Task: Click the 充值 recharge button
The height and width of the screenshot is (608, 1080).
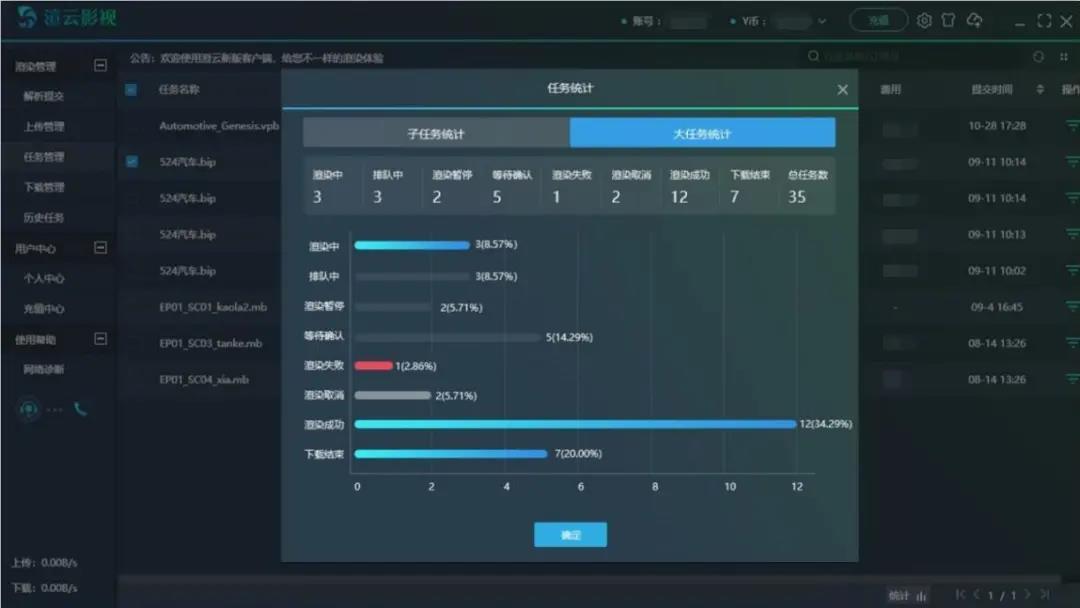Action: tap(878, 21)
